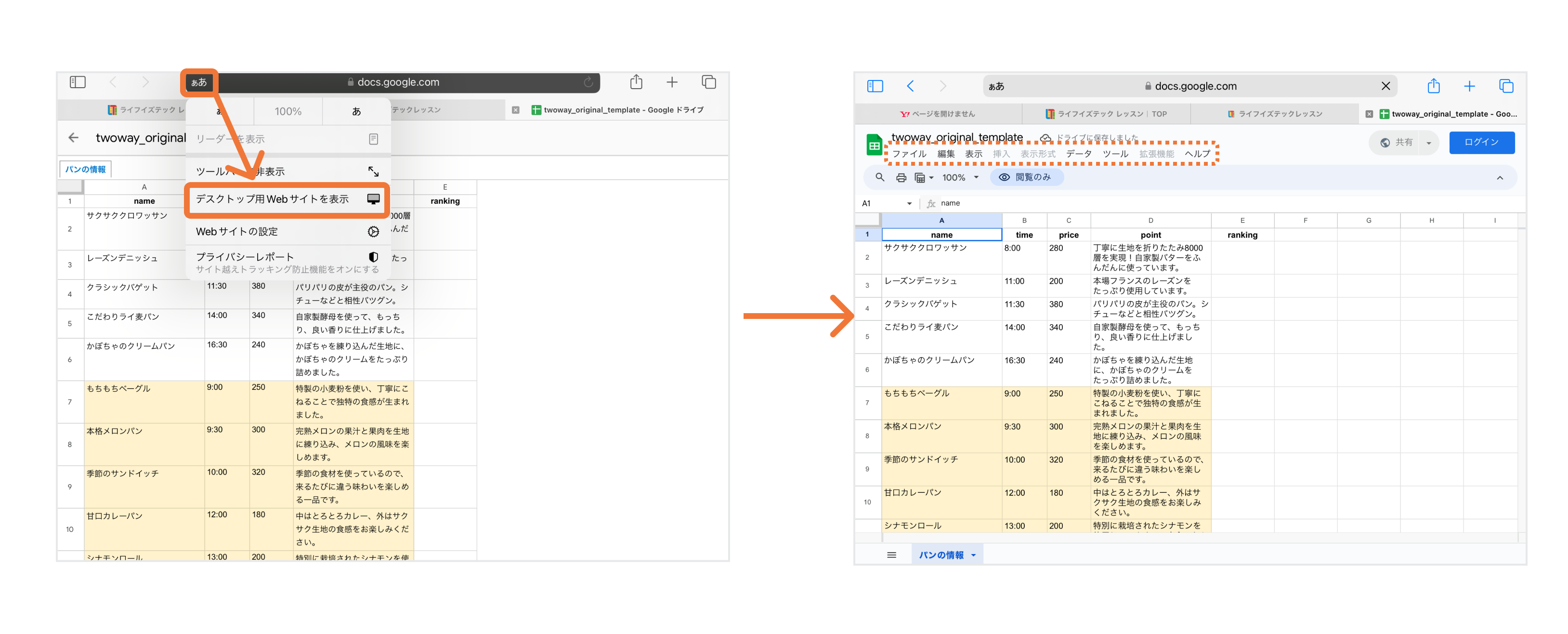Open new tab with plus in right browser
Screen dimensions: 1568x634
pos(1469,86)
